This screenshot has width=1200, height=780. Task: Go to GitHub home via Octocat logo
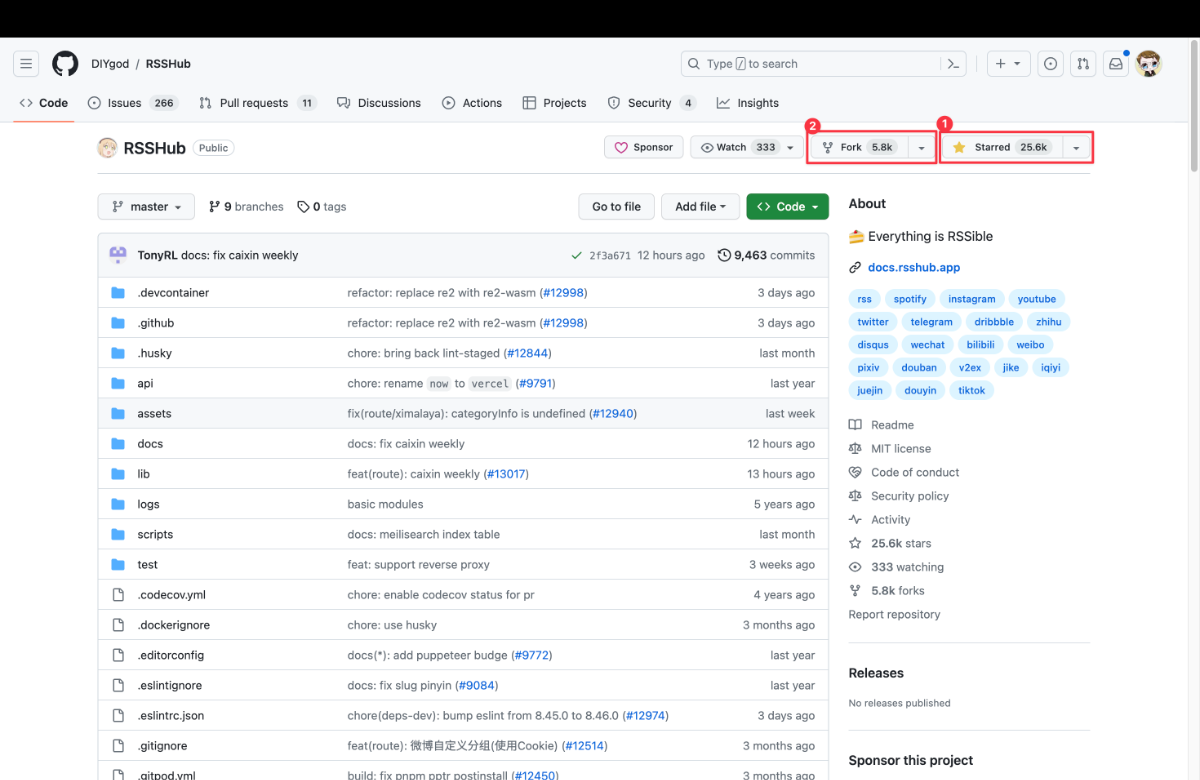click(x=65, y=64)
